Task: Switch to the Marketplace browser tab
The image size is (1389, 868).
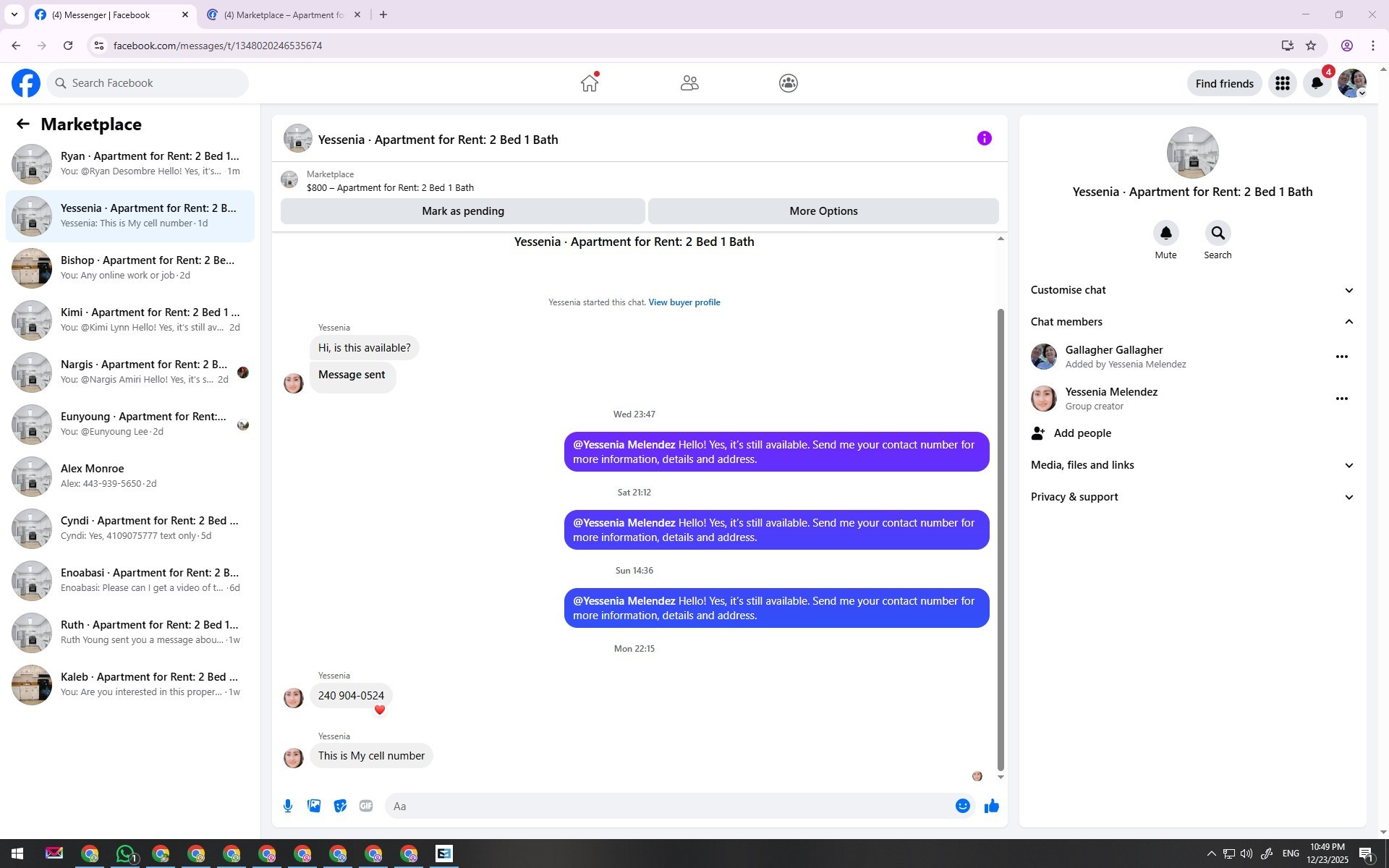Action: pos(284,14)
